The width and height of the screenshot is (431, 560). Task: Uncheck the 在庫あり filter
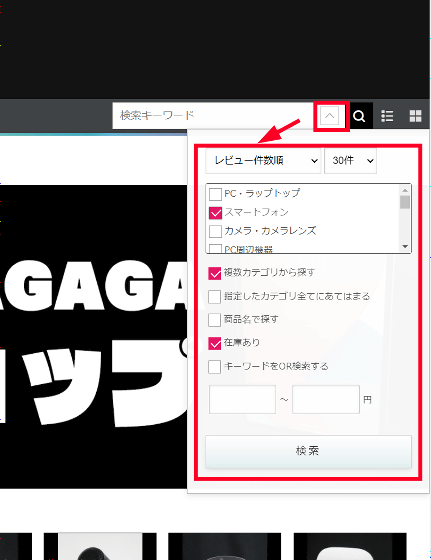coord(215,343)
